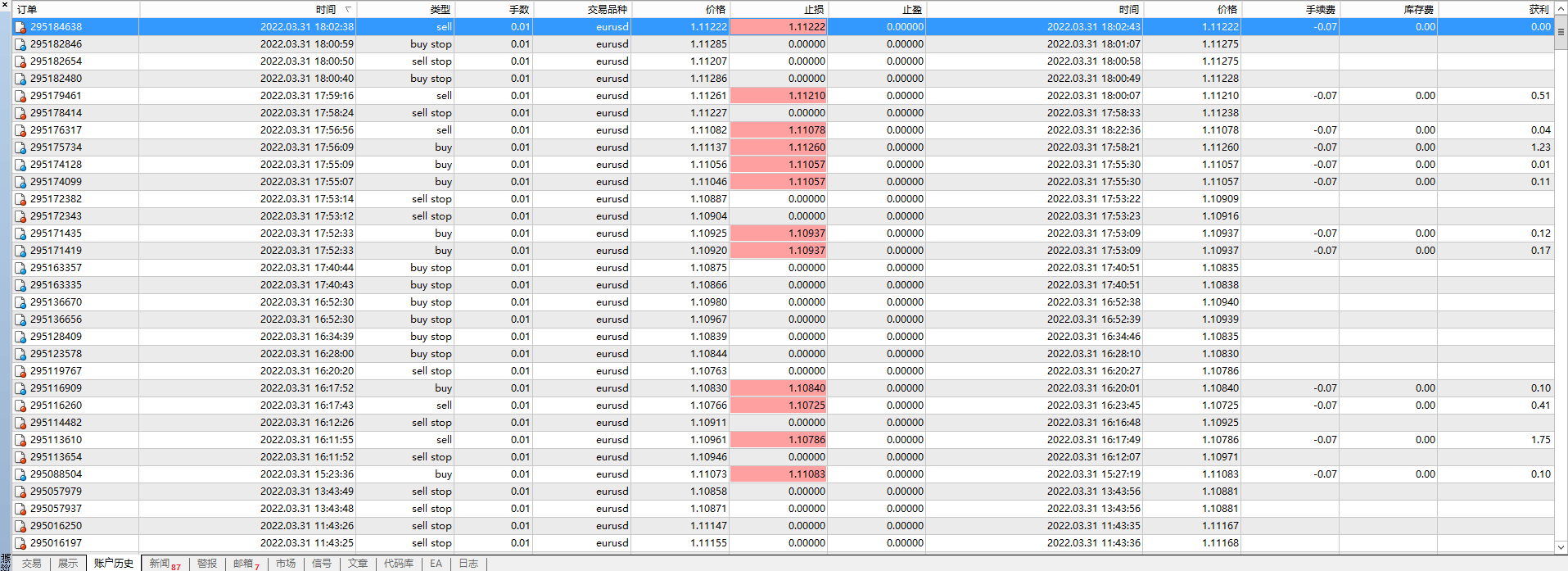Click the order icon for 295182654

coord(20,61)
